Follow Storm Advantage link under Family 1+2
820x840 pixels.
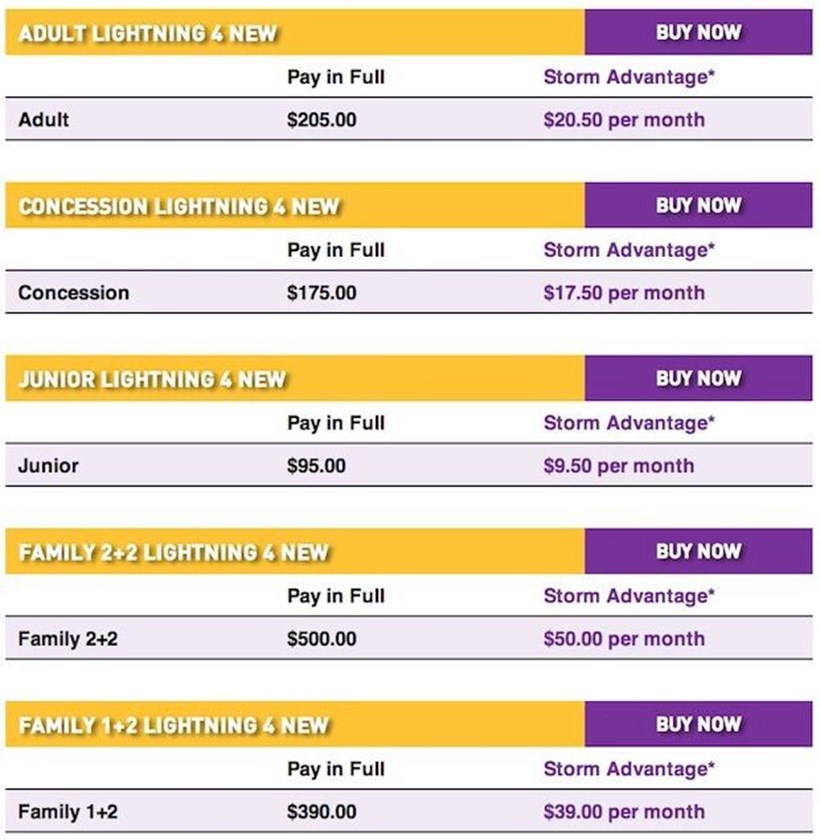629,769
